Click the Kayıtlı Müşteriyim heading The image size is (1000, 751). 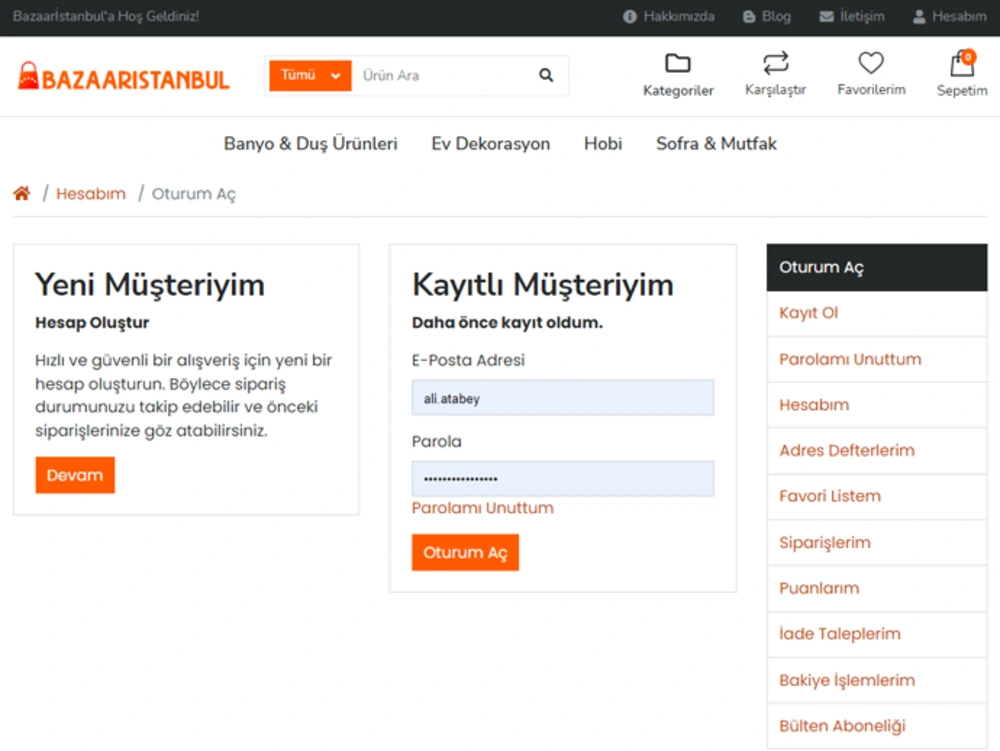543,284
